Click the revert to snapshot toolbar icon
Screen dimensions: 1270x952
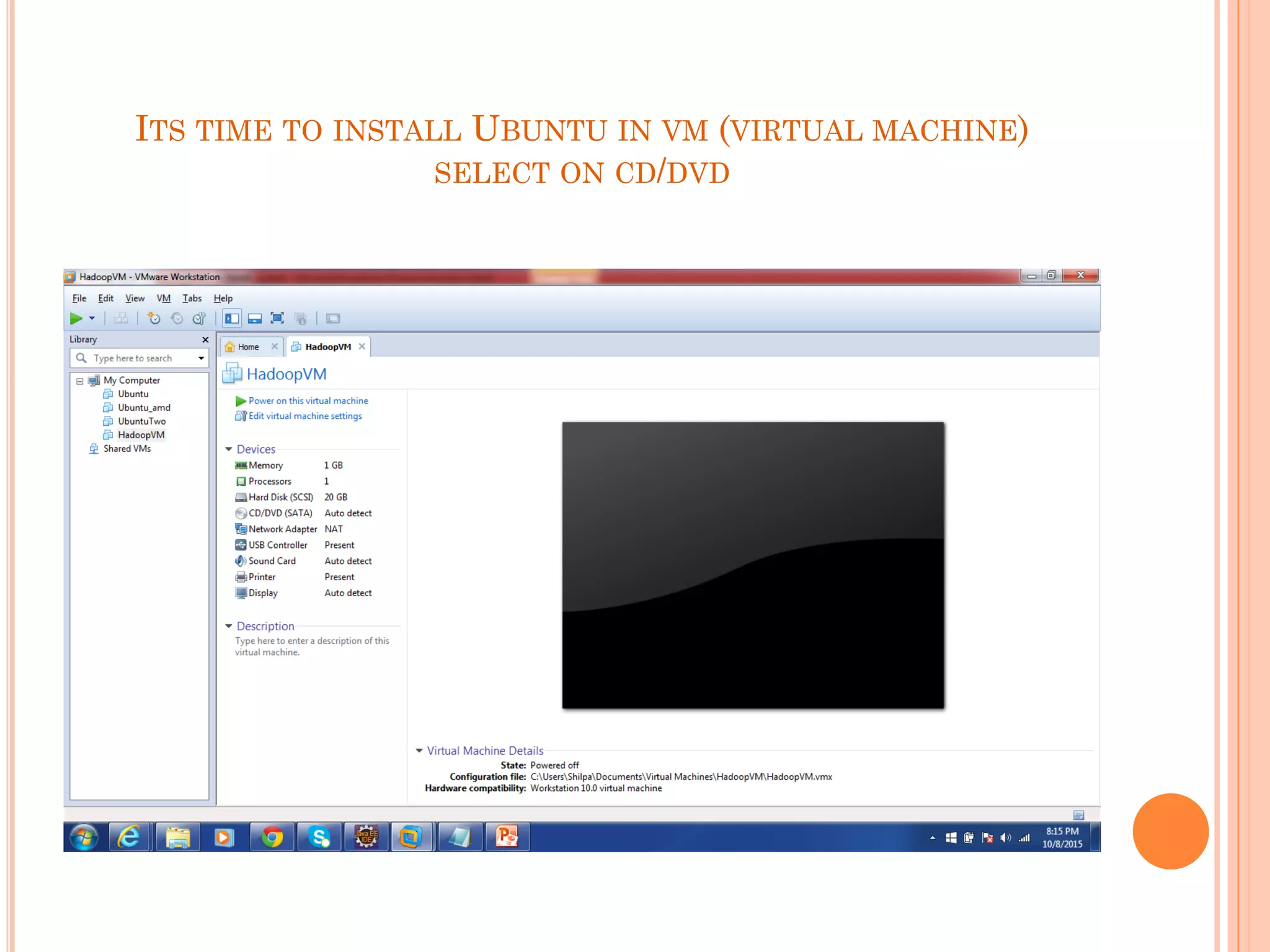click(177, 319)
